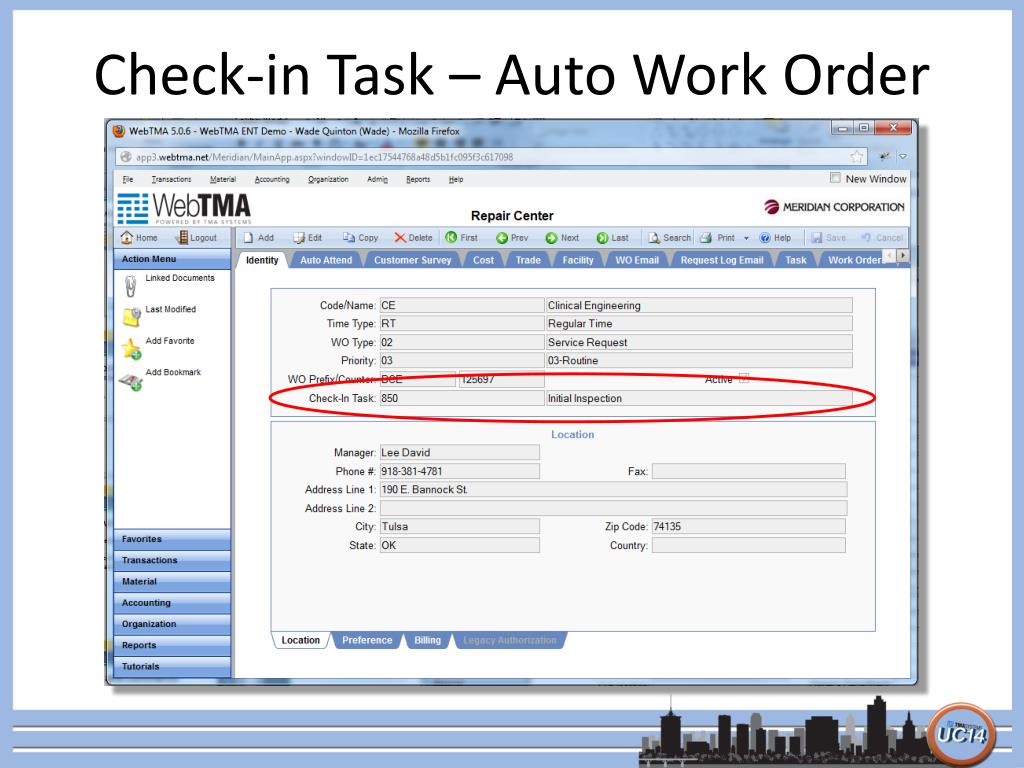Open Search from the toolbar
Viewport: 1024px width, 768px height.
tap(669, 238)
